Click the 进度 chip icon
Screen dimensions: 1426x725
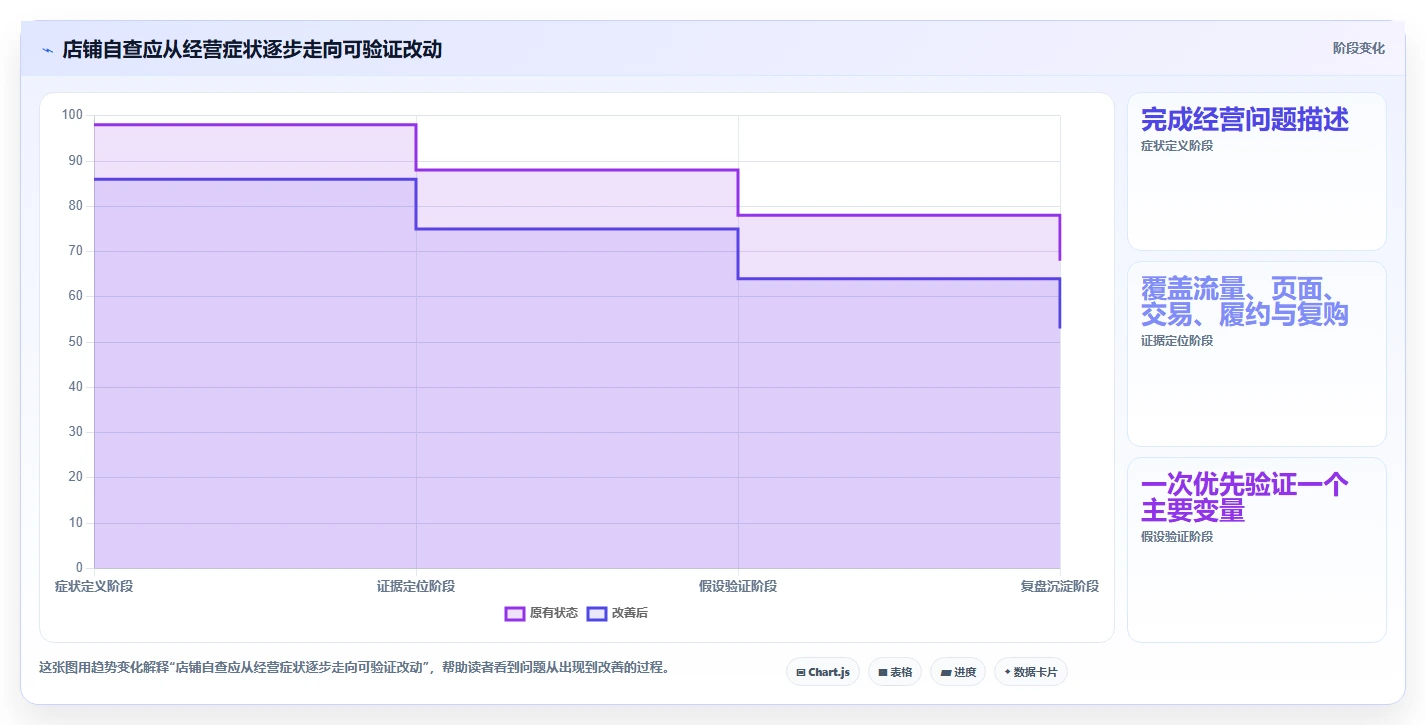946,672
